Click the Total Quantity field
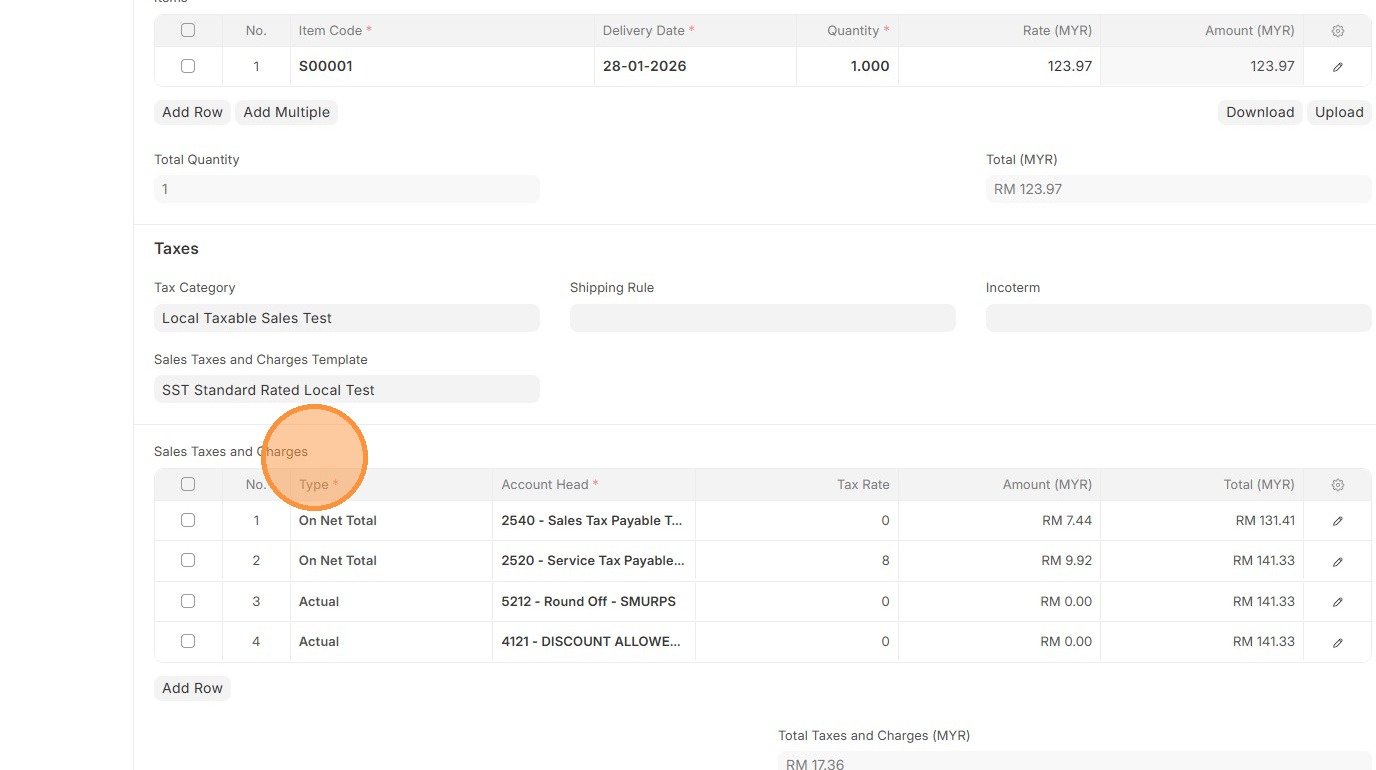Screen dimensions: 1376x770 (x=347, y=189)
